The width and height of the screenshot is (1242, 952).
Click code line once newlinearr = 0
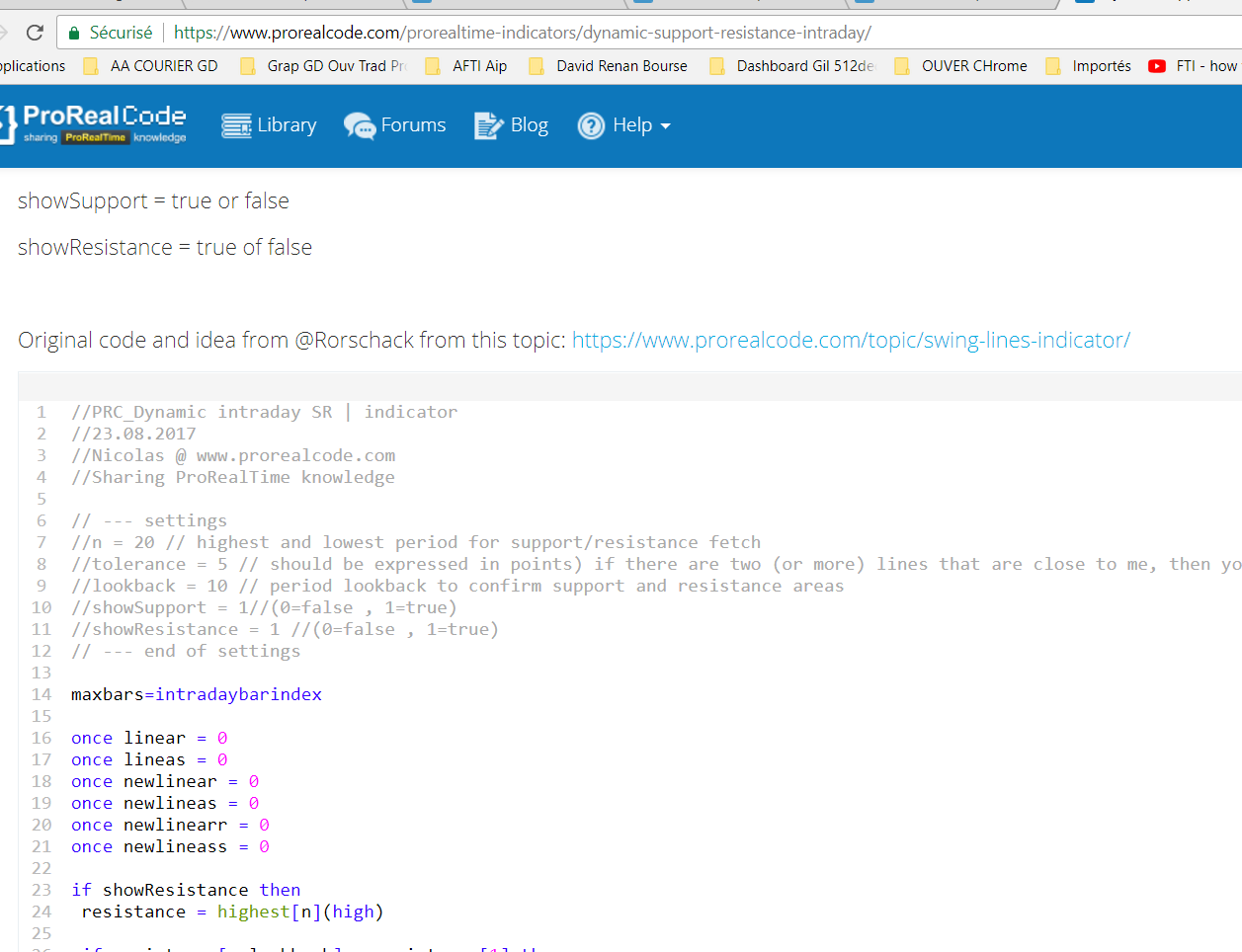pos(170,825)
